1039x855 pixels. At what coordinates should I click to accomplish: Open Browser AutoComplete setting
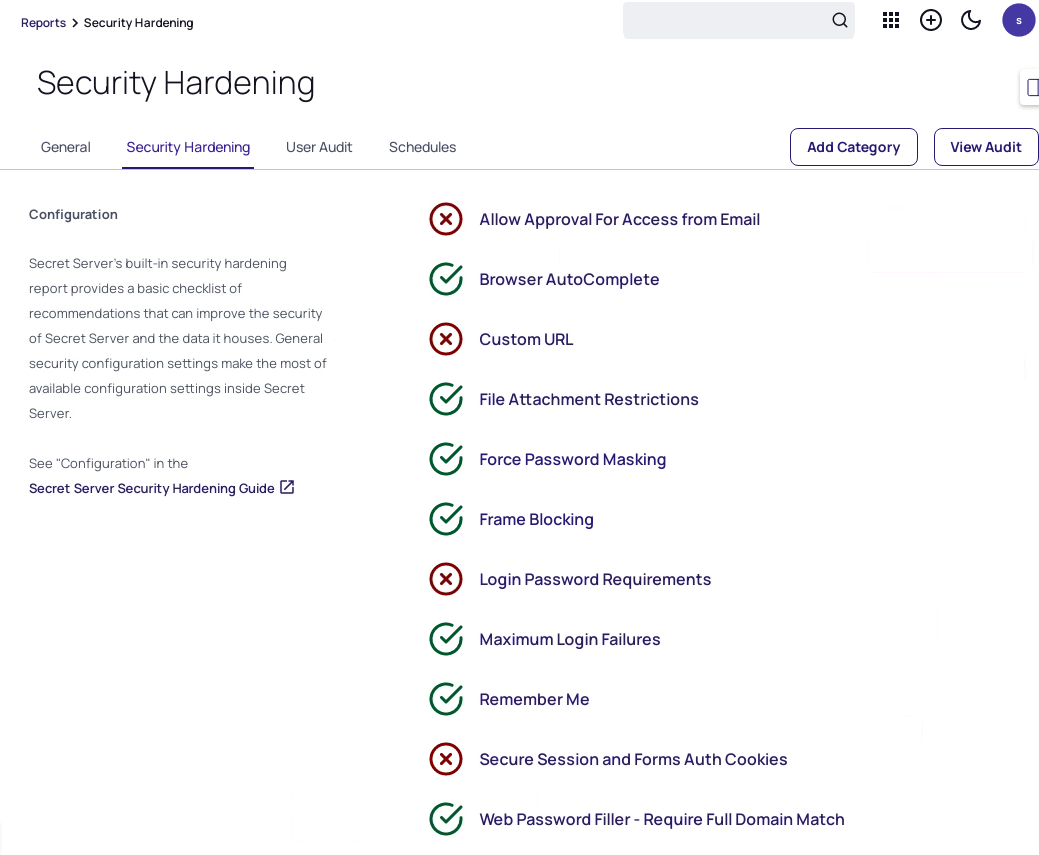coord(569,279)
